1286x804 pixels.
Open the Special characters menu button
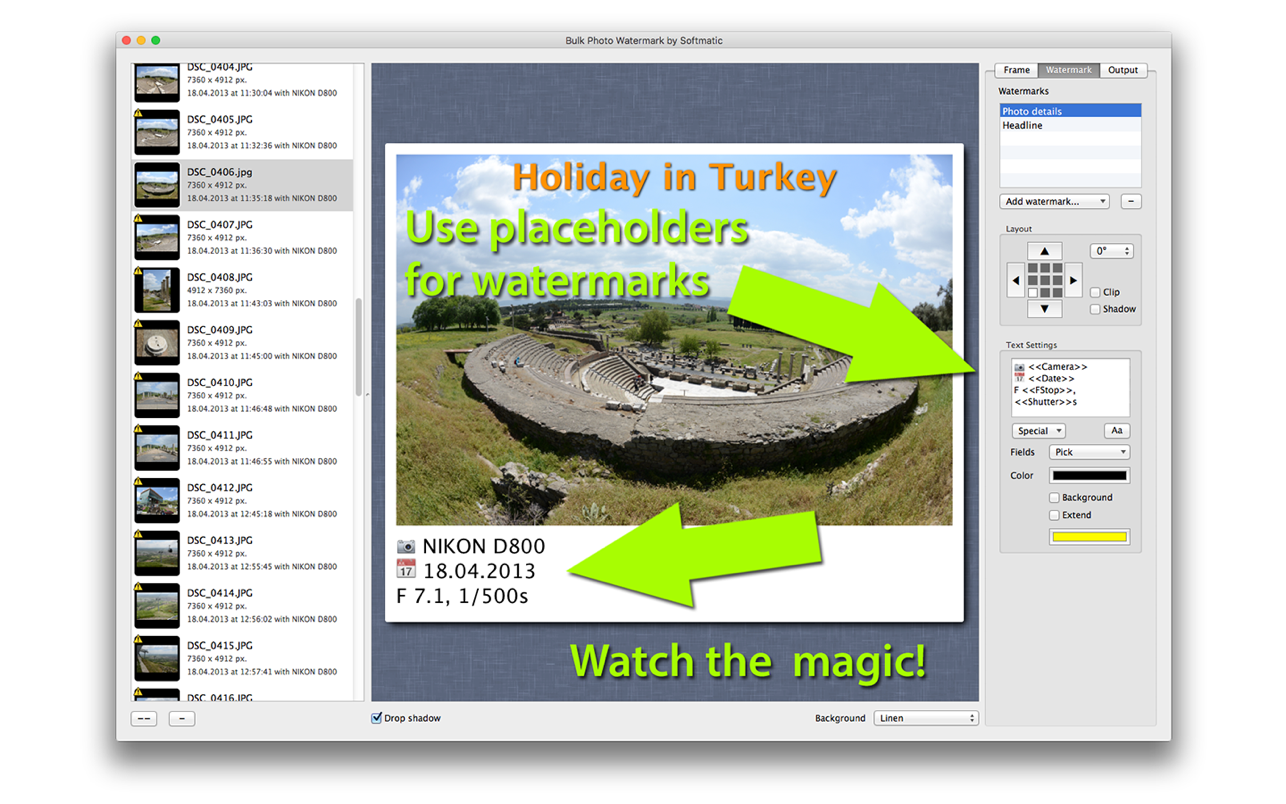tap(1038, 431)
